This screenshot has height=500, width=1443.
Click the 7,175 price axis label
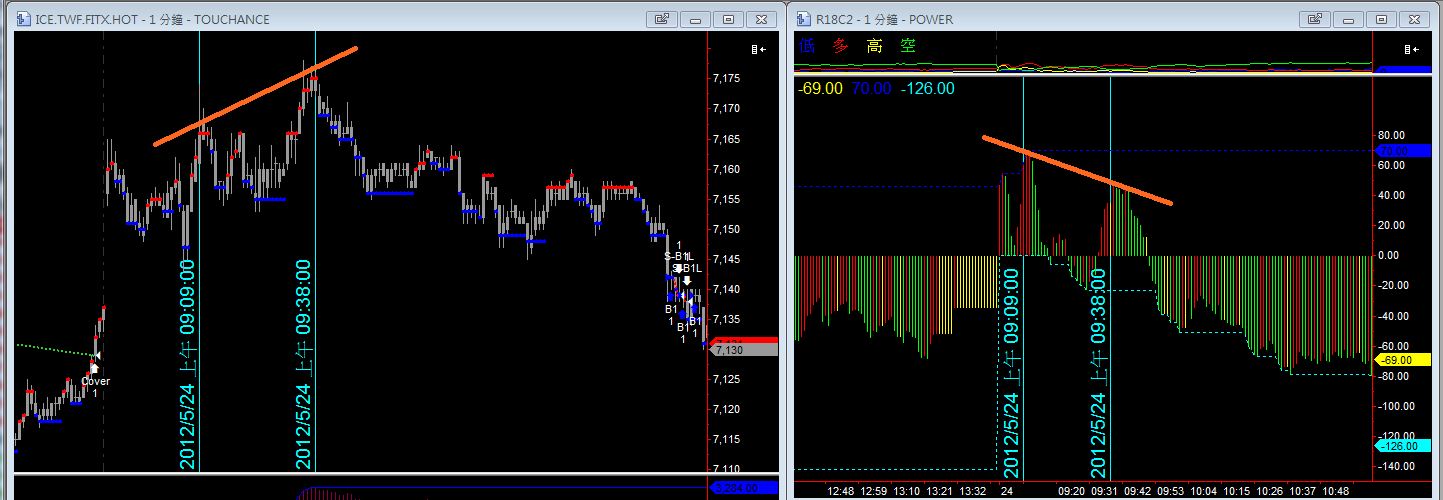coord(727,78)
